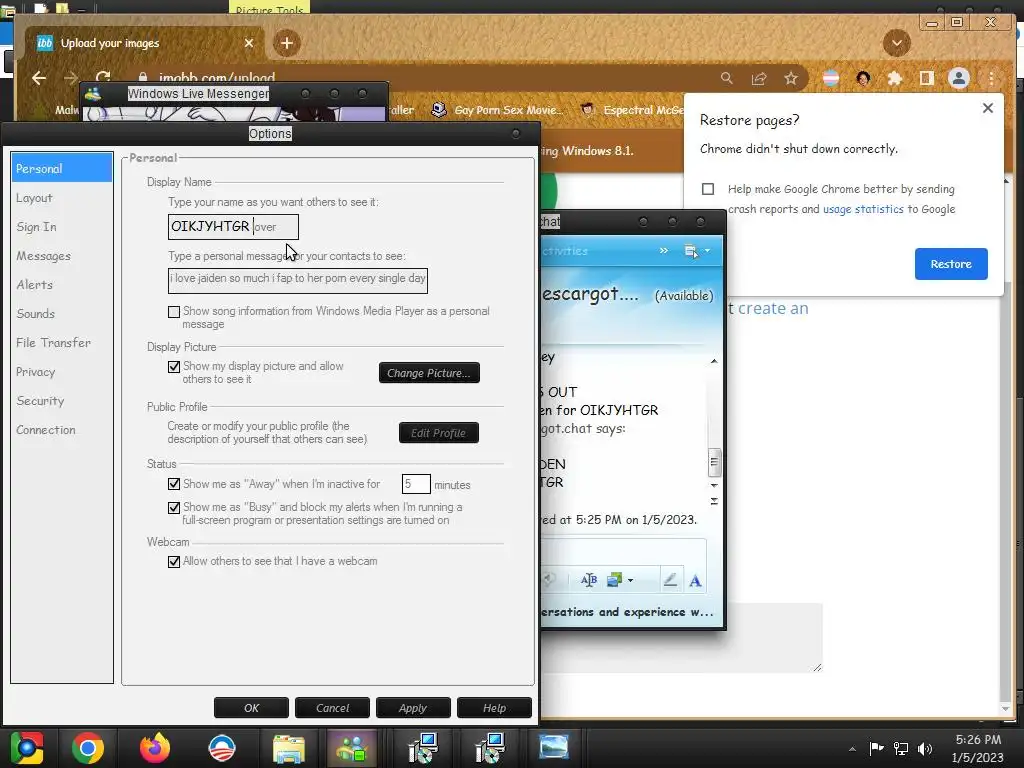The height and width of the screenshot is (768, 1024).
Task: Enable showing Windows Media Player song information
Action: (x=174, y=312)
